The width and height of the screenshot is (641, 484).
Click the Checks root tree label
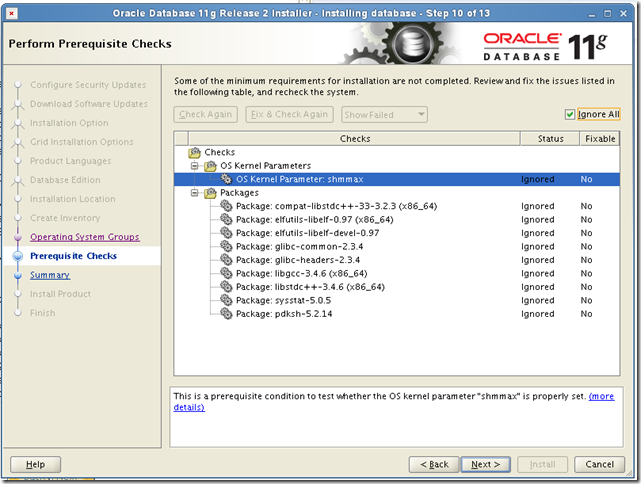(220, 152)
